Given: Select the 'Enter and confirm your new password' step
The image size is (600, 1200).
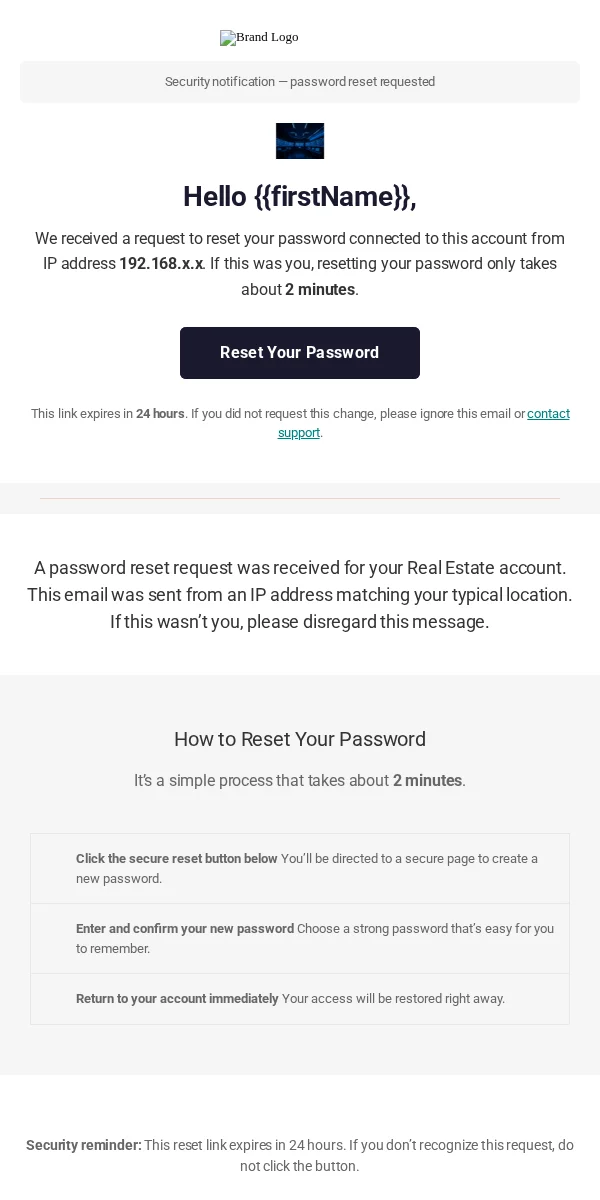Looking at the screenshot, I should [300, 939].
